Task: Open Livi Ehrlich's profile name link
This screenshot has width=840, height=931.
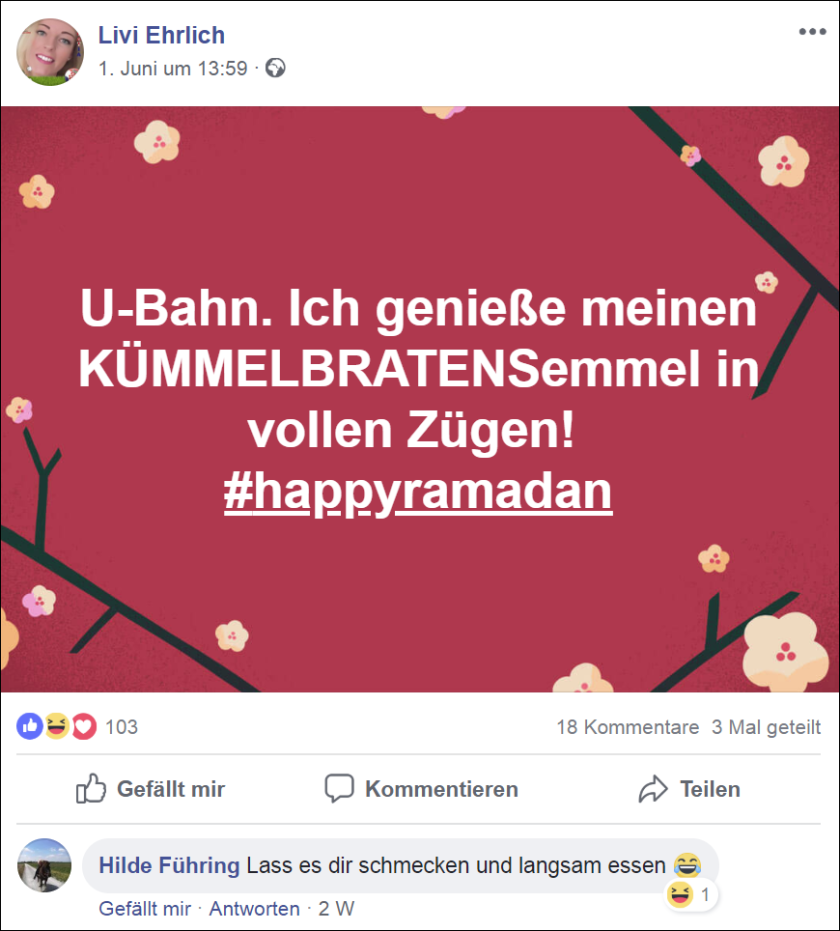Action: pos(161,35)
